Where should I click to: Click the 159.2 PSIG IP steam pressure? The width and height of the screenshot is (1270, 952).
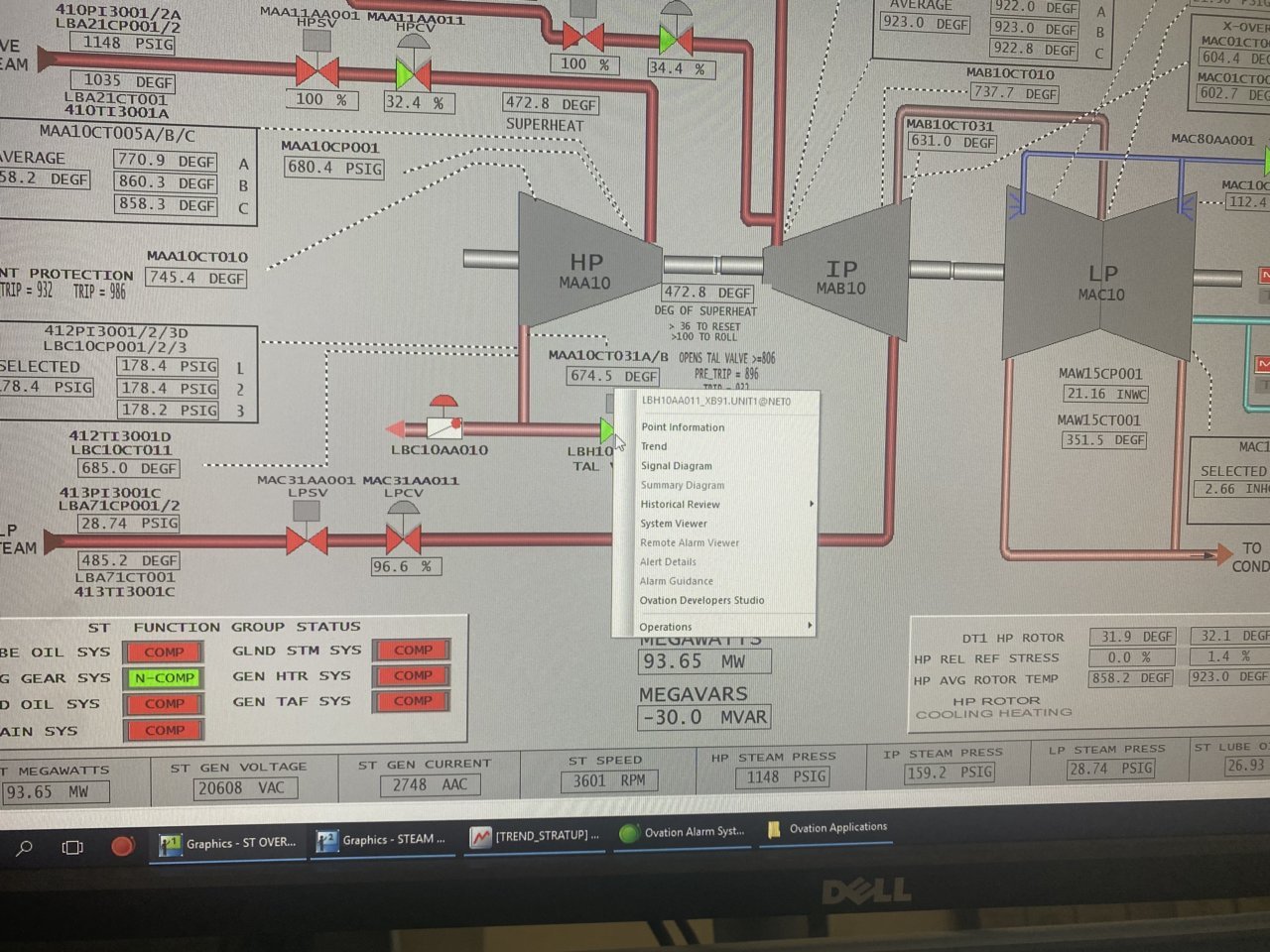click(x=950, y=773)
